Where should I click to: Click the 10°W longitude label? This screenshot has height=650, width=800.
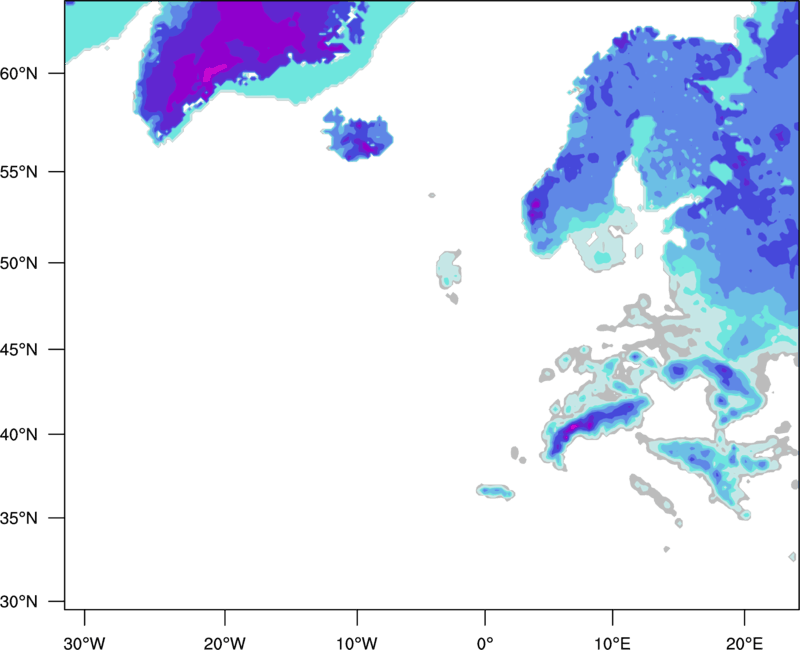pyautogui.click(x=357, y=643)
